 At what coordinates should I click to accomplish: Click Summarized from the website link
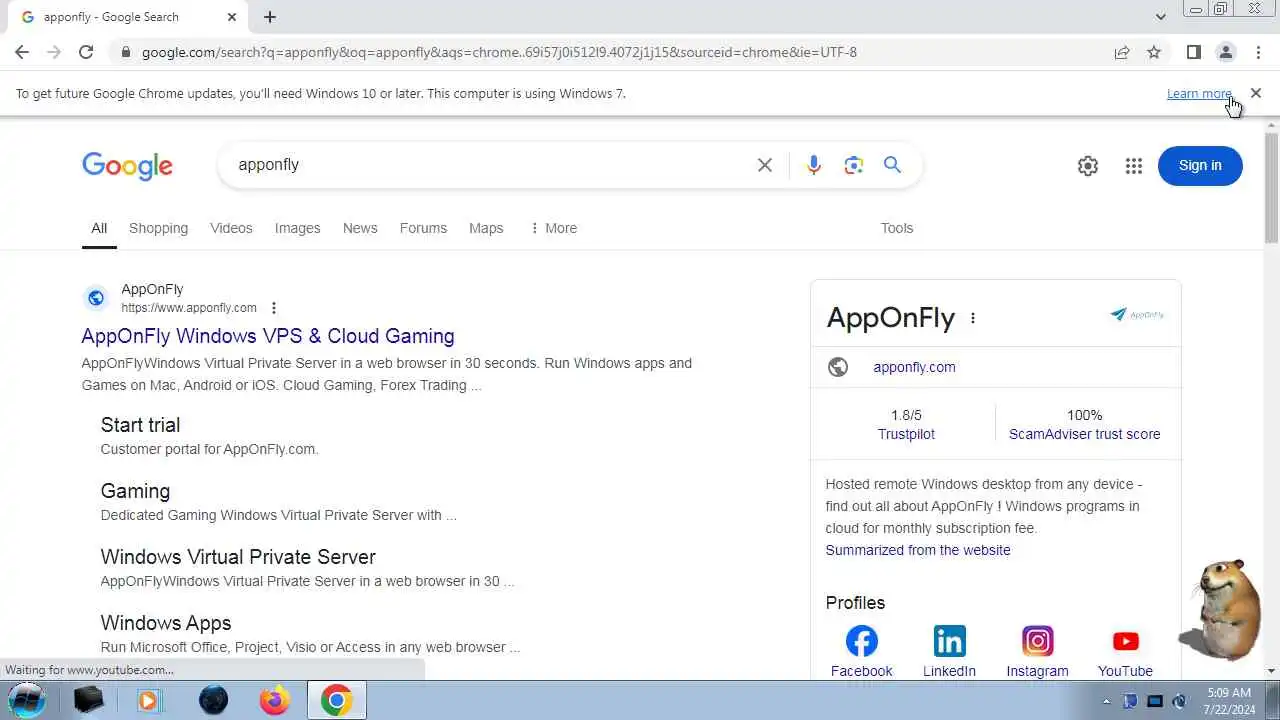(918, 550)
